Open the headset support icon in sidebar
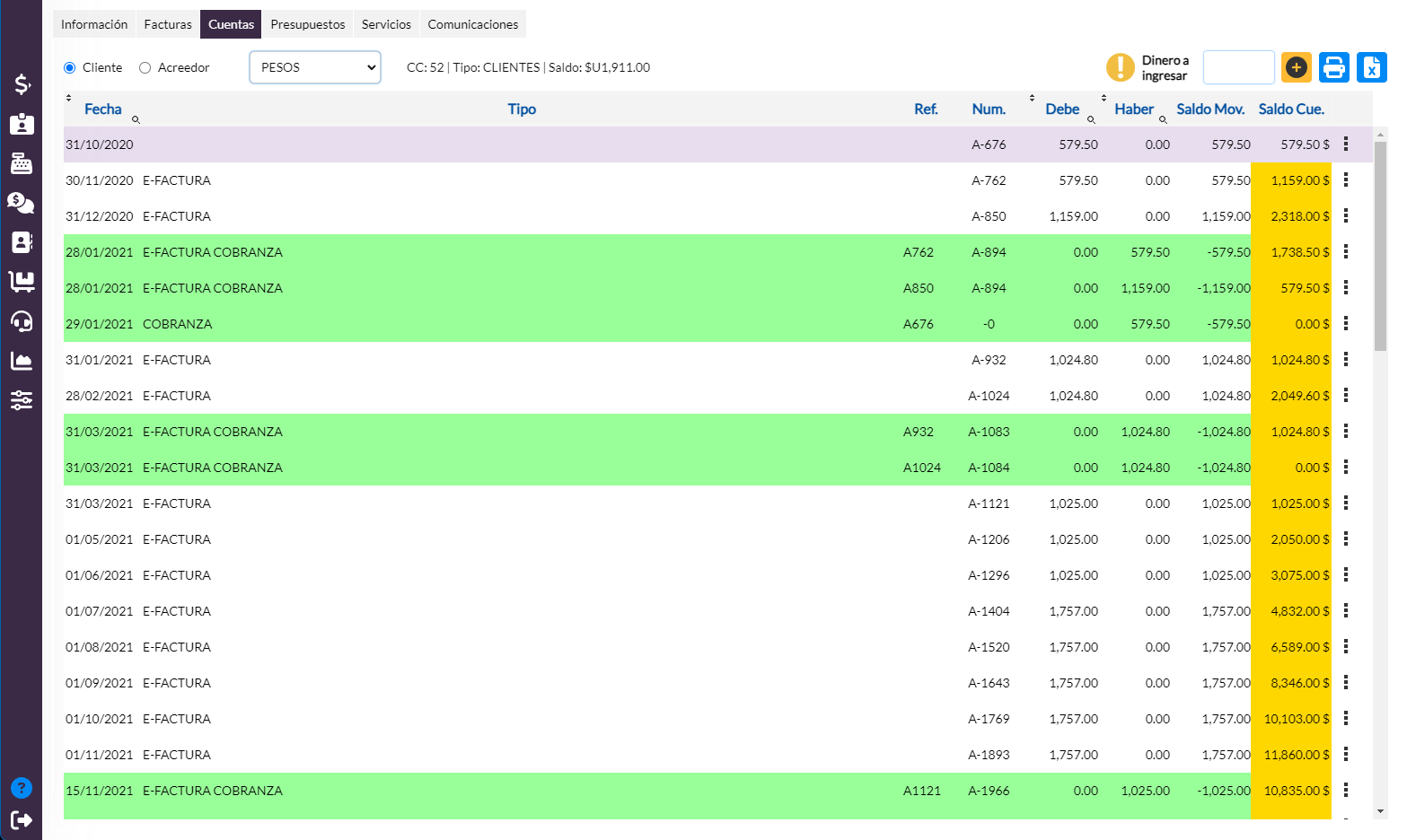The width and height of the screenshot is (1407, 840). pos(22,321)
